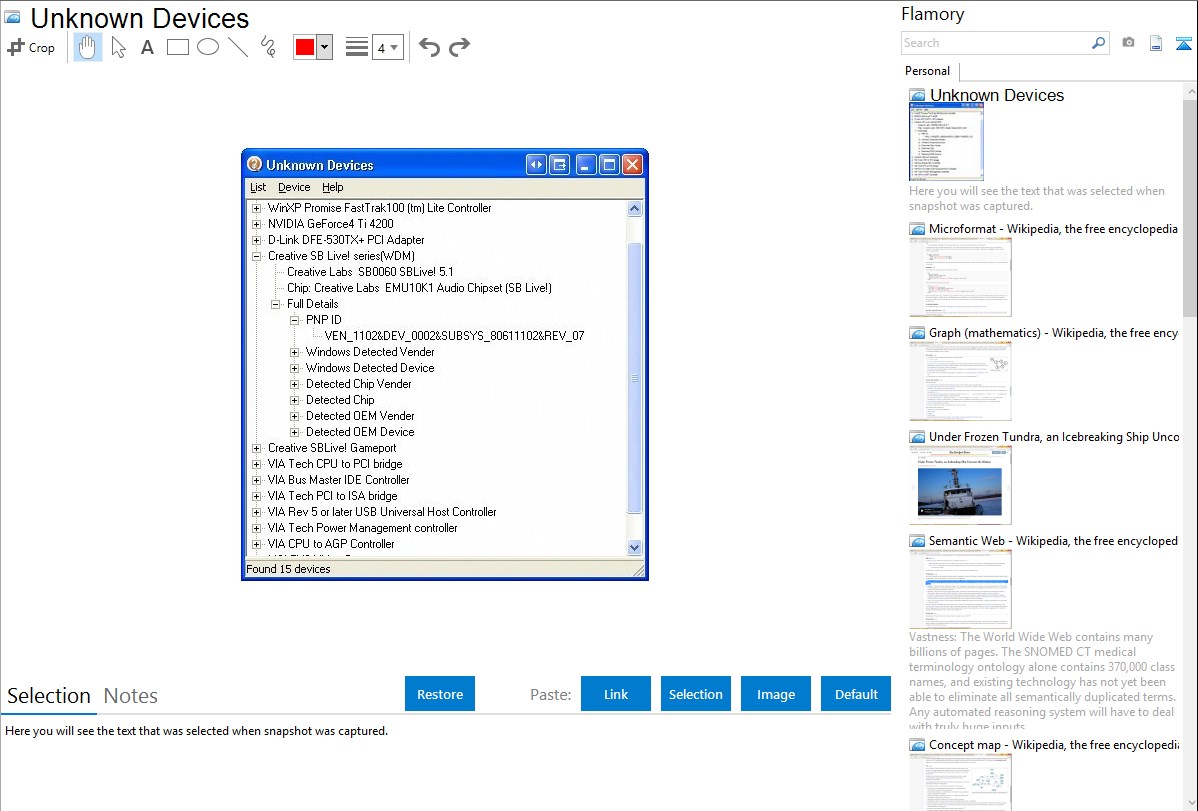Expand WinXP Promise FastTrak100 Lite Controller
1198x811 pixels.
tap(257, 208)
